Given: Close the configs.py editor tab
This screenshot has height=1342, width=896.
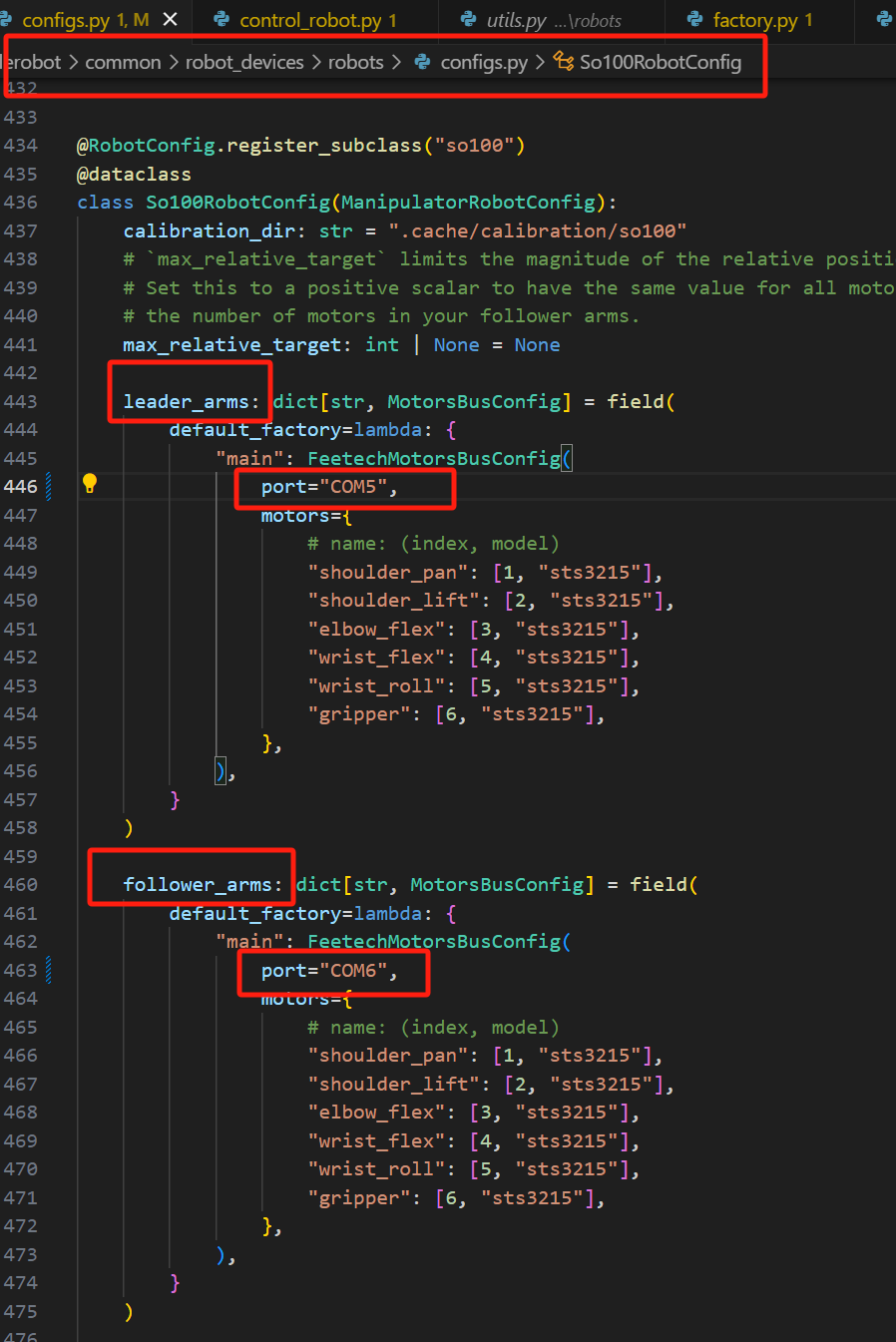Looking at the screenshot, I should pyautogui.click(x=170, y=19).
